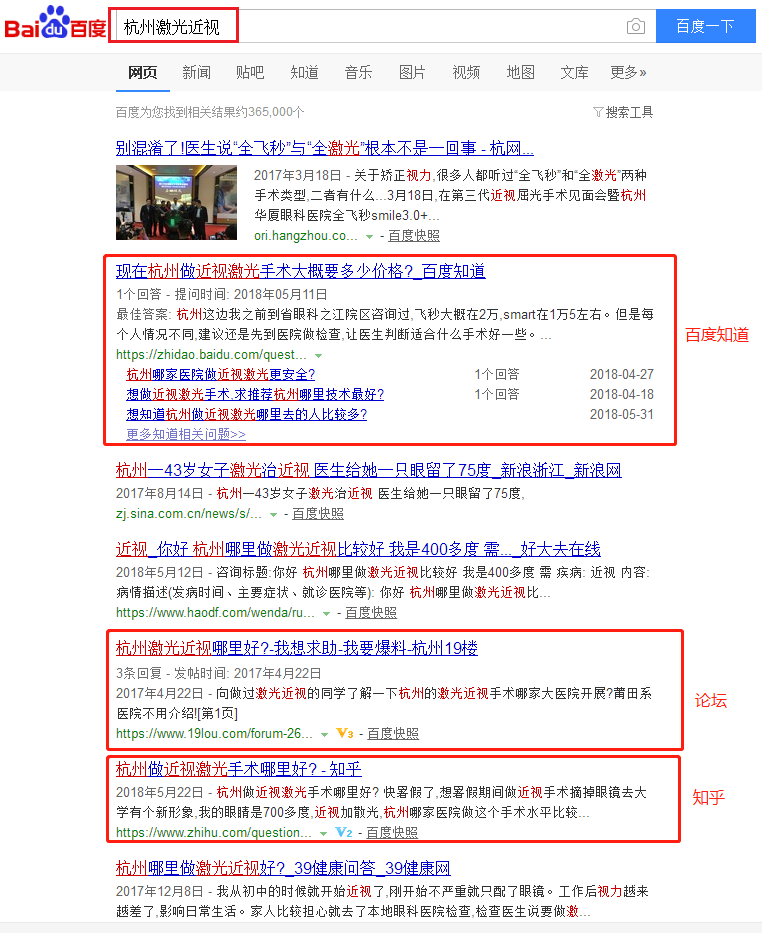This screenshot has height=933, width=762.
Task: Expand arrow beside zj.sina.com.cn URL
Action: (x=273, y=514)
